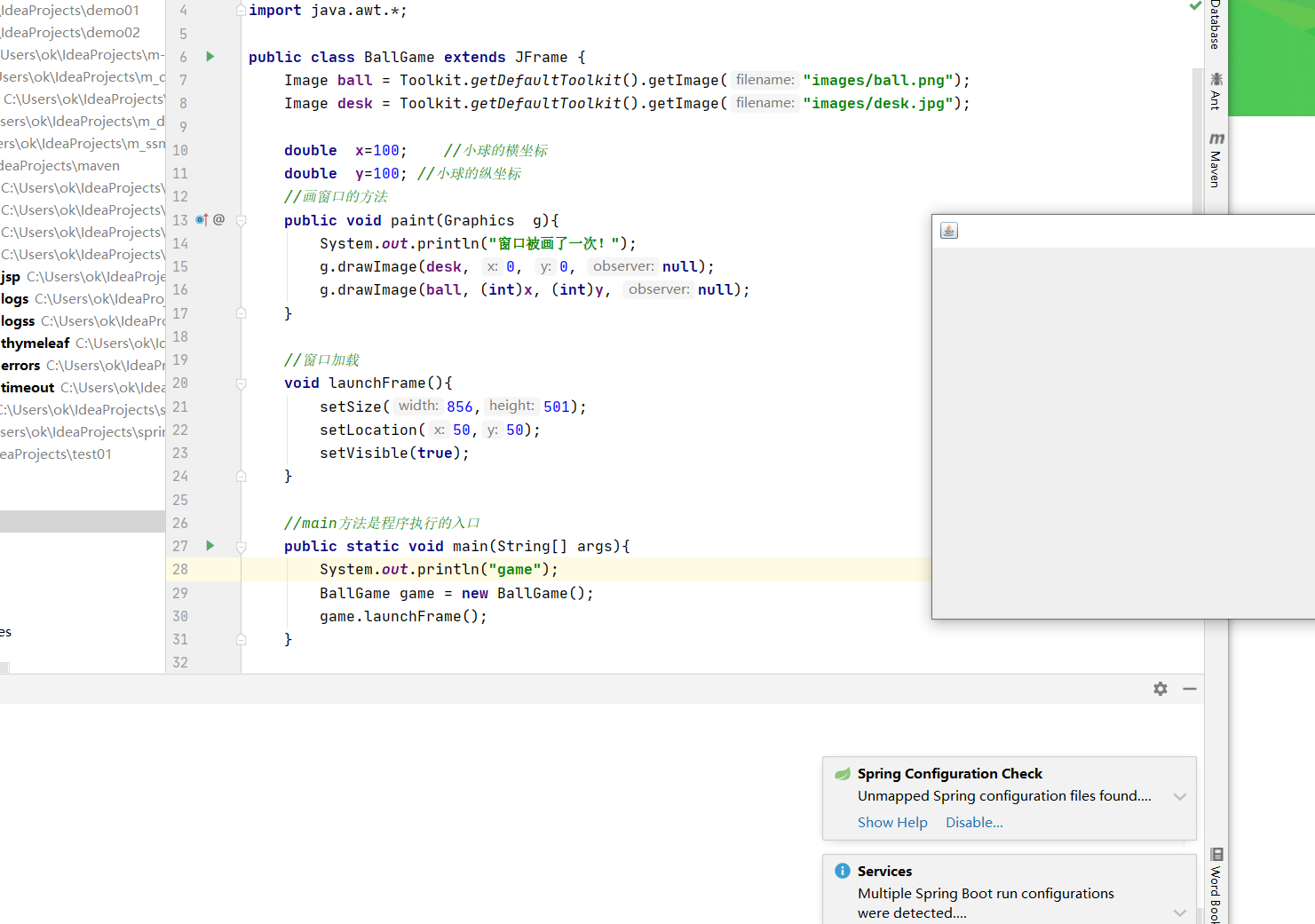Image resolution: width=1315 pixels, height=924 pixels.
Task: Click height value 501 in setSize call
Action: tap(557, 407)
